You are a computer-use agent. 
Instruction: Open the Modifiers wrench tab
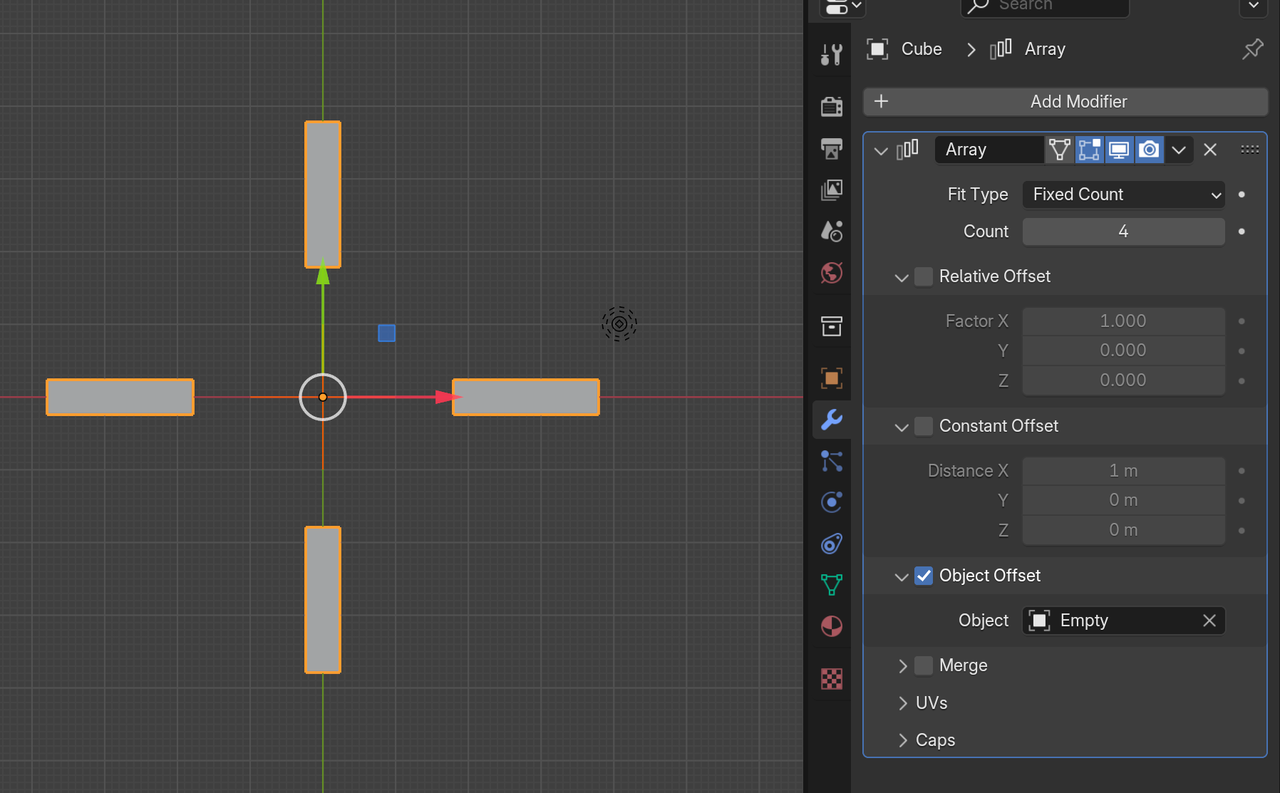tap(831, 420)
